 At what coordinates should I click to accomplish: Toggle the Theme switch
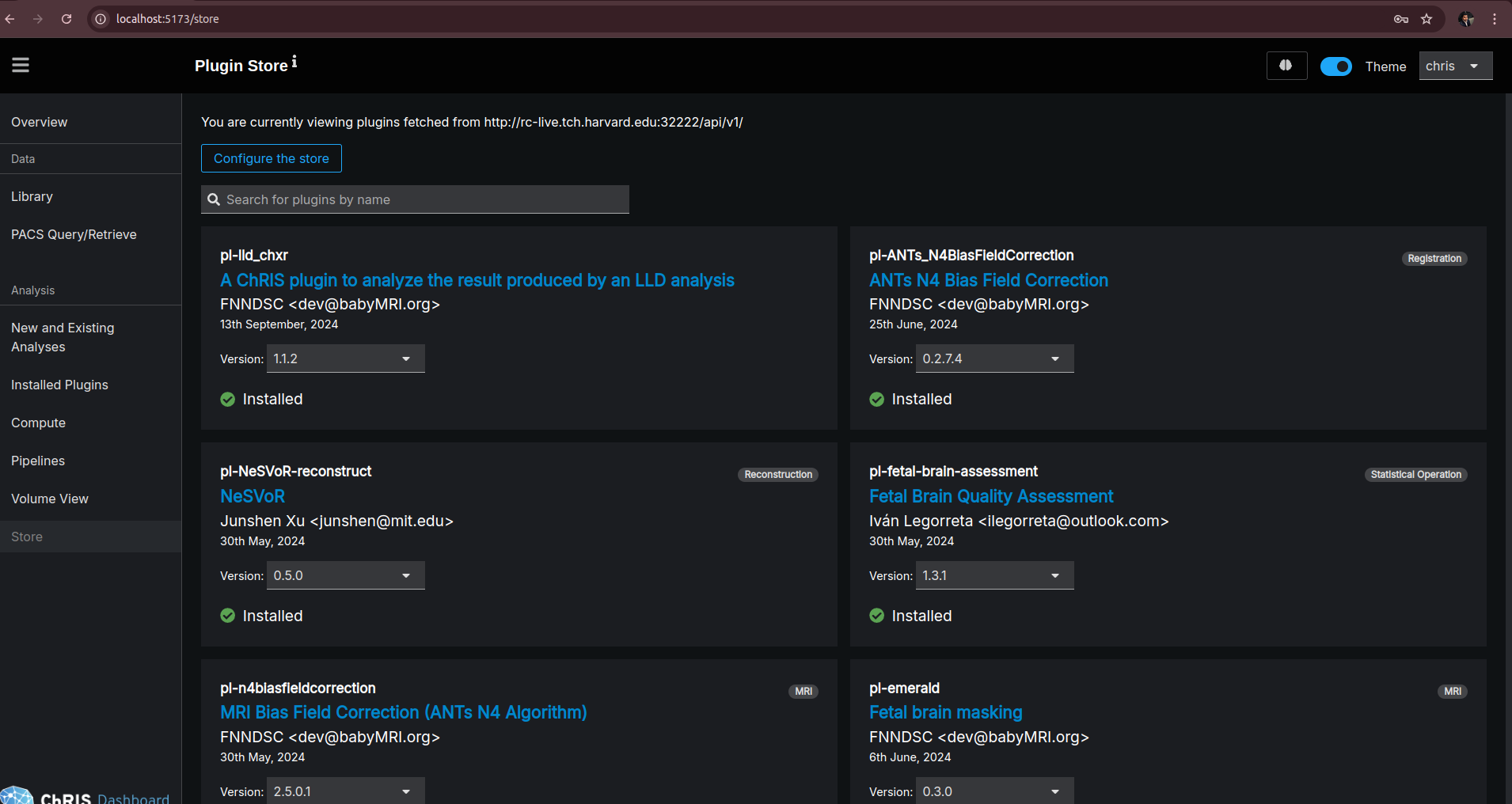tap(1335, 66)
